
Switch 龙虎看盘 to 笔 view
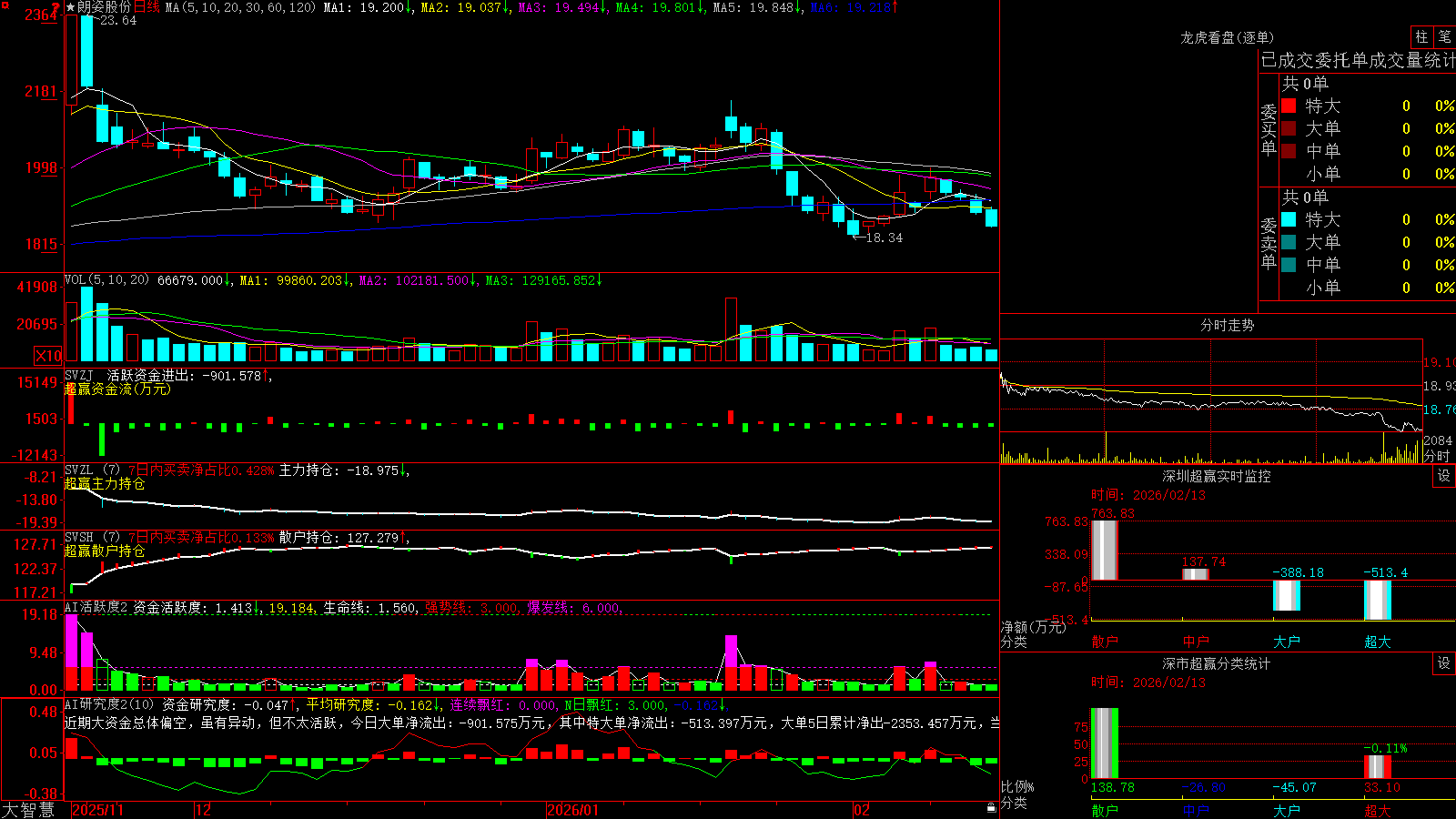click(1444, 36)
